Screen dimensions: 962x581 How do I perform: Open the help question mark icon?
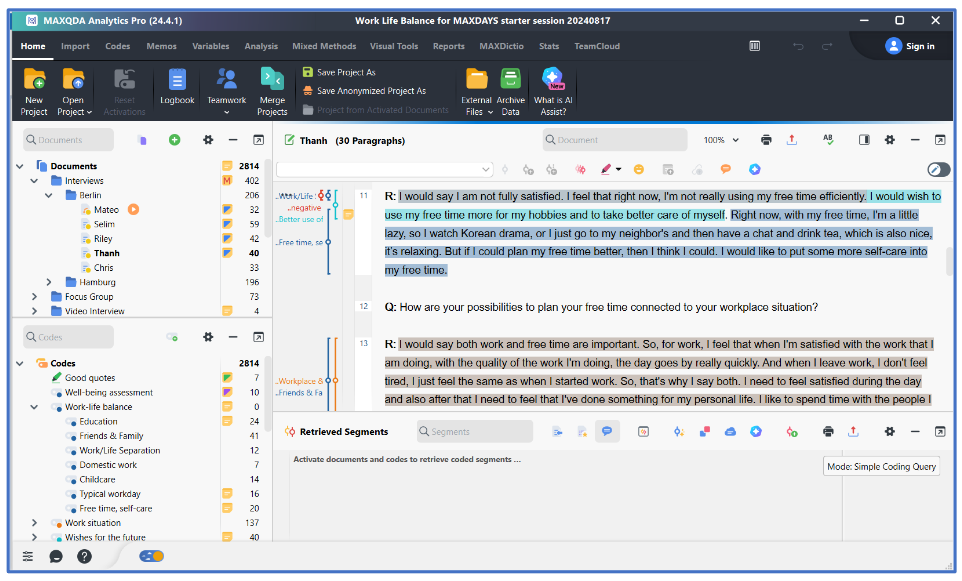coord(84,556)
